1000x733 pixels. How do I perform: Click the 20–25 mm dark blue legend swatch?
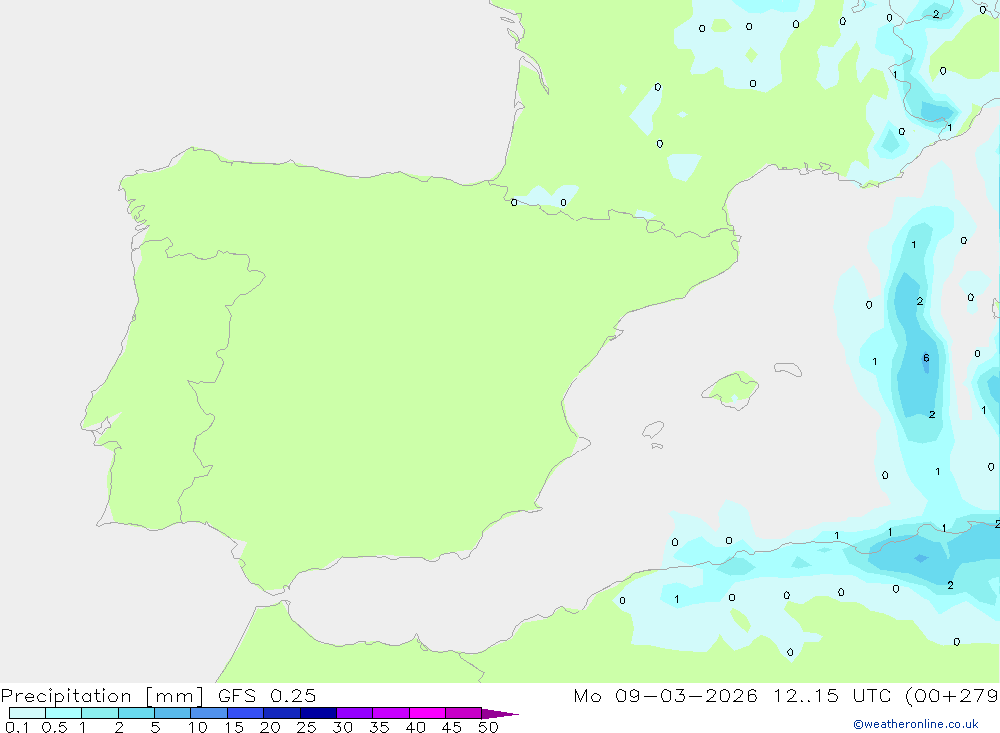(282, 713)
